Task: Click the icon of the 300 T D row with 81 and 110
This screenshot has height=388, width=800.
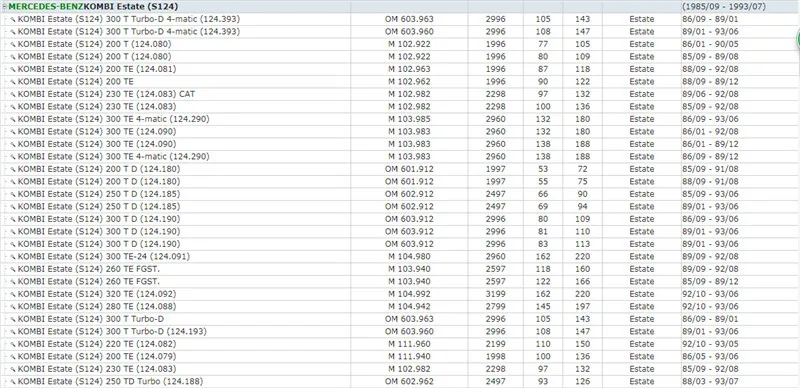Action: tap(13, 231)
